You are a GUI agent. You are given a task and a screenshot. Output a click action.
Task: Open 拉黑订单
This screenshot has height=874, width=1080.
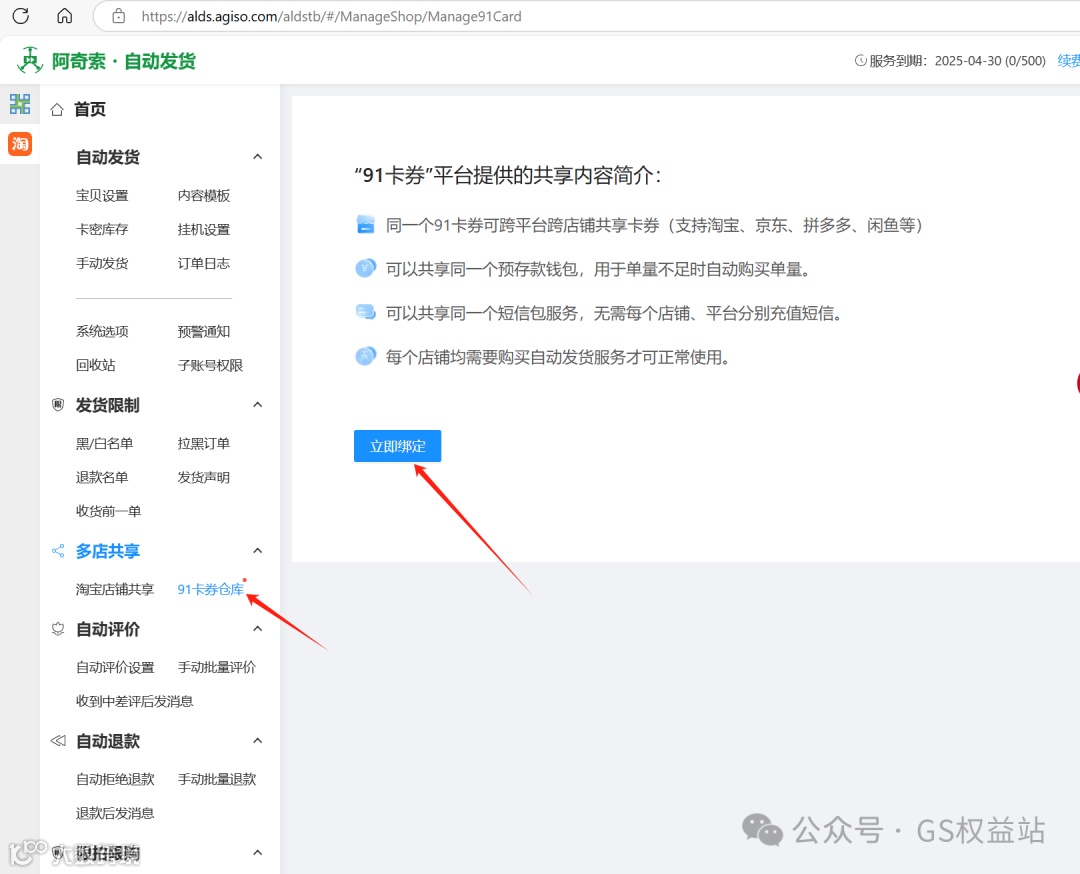click(204, 444)
